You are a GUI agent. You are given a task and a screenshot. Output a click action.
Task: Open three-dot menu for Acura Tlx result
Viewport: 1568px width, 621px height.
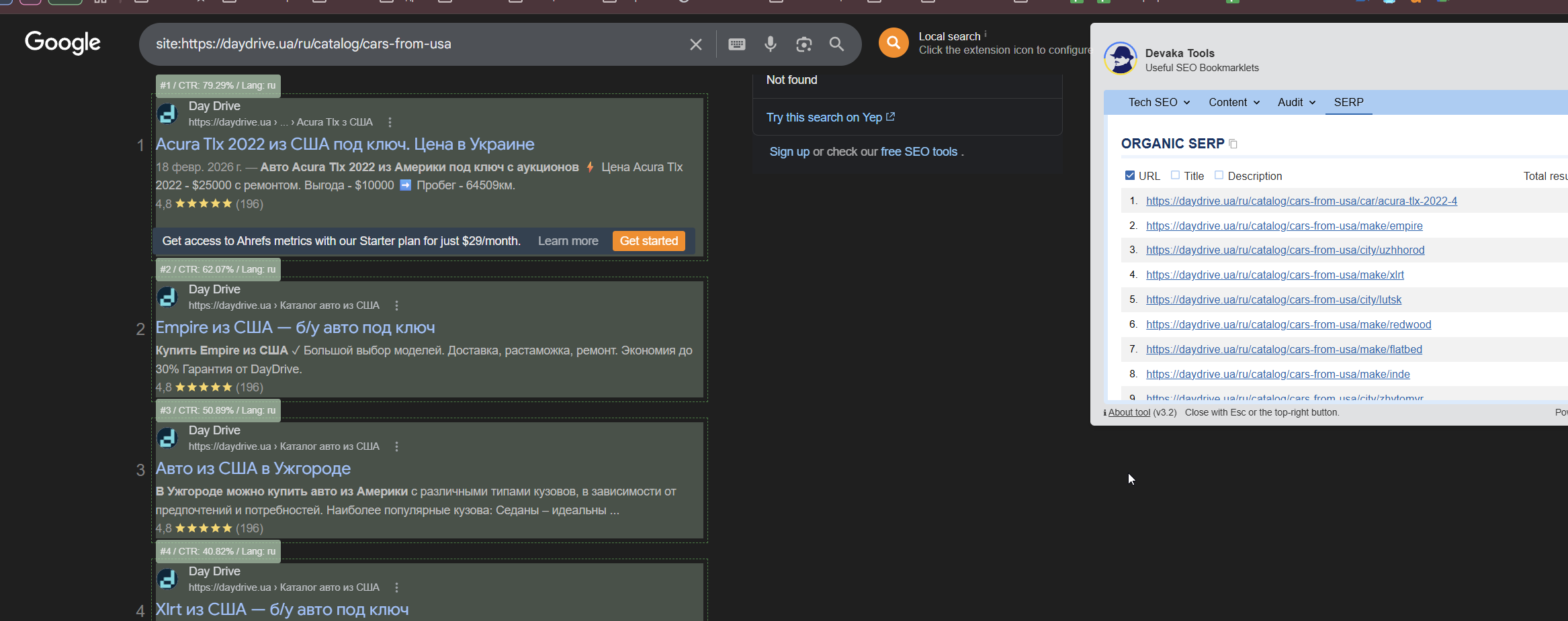pyautogui.click(x=390, y=122)
